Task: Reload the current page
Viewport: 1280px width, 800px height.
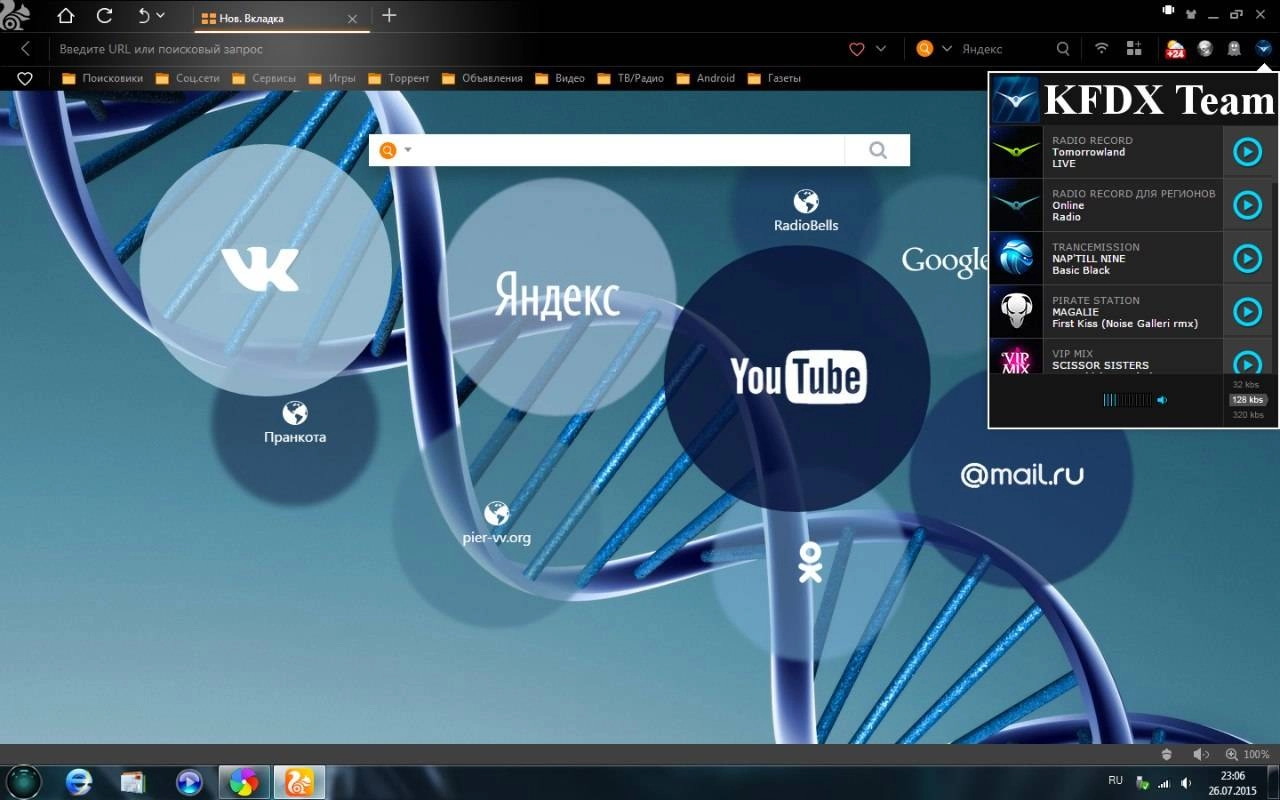Action: (x=104, y=16)
